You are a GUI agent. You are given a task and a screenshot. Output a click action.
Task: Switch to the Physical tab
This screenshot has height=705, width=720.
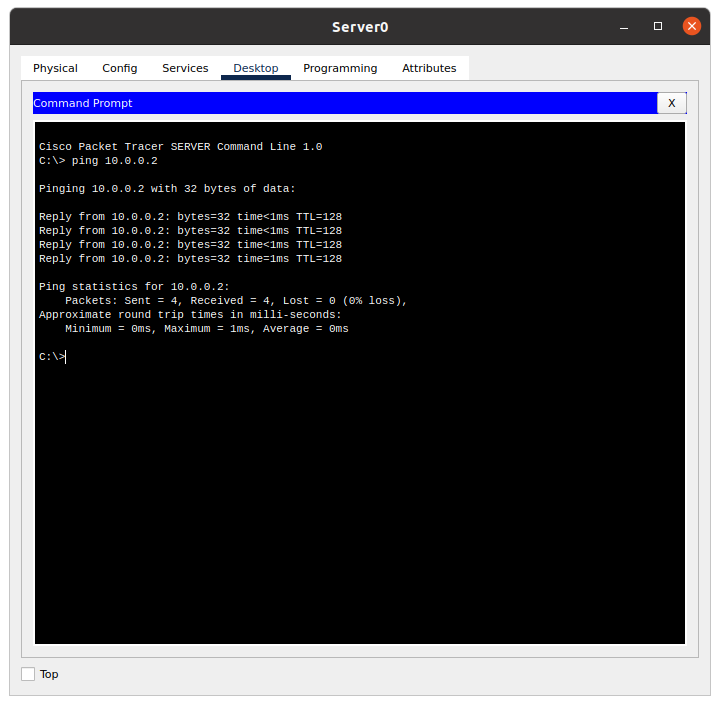coord(55,68)
